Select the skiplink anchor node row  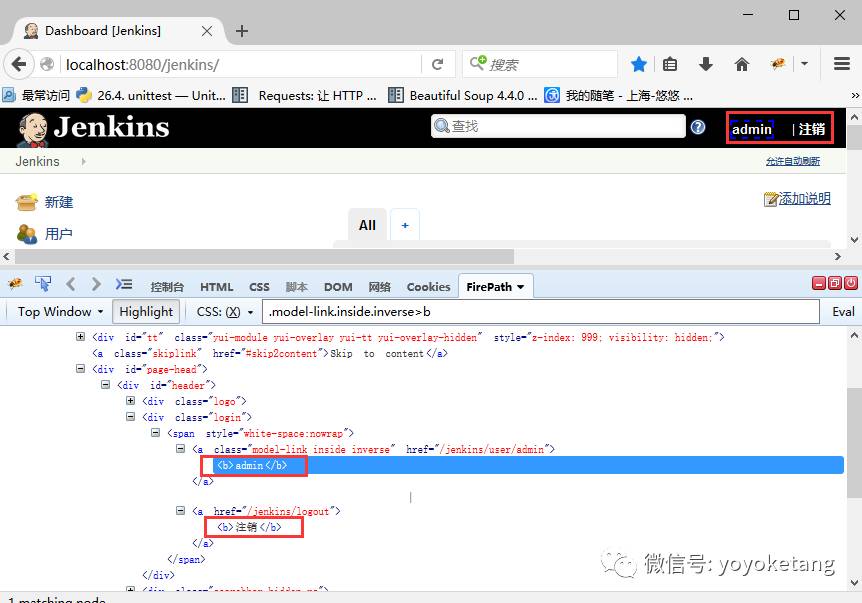pos(270,353)
